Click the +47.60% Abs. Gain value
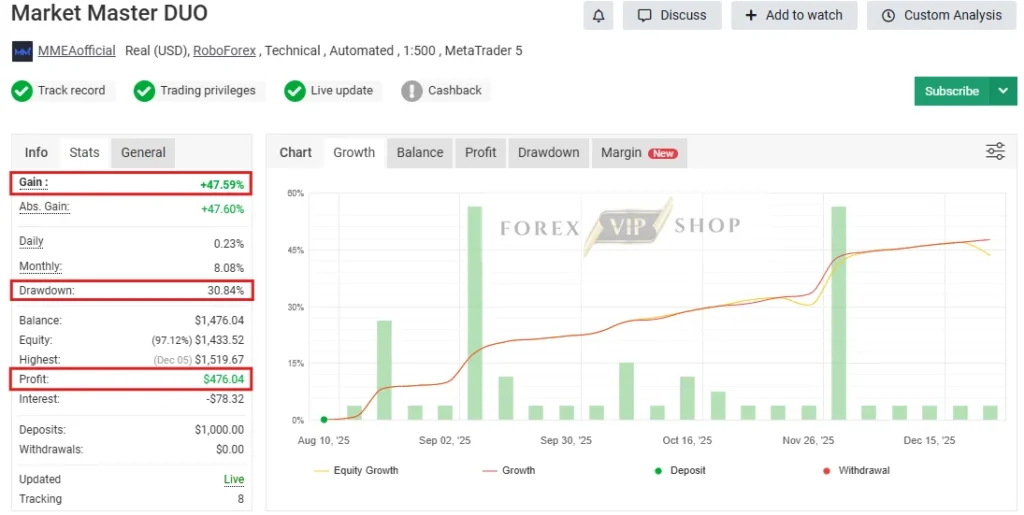The width and height of the screenshot is (1024, 515). (222, 209)
